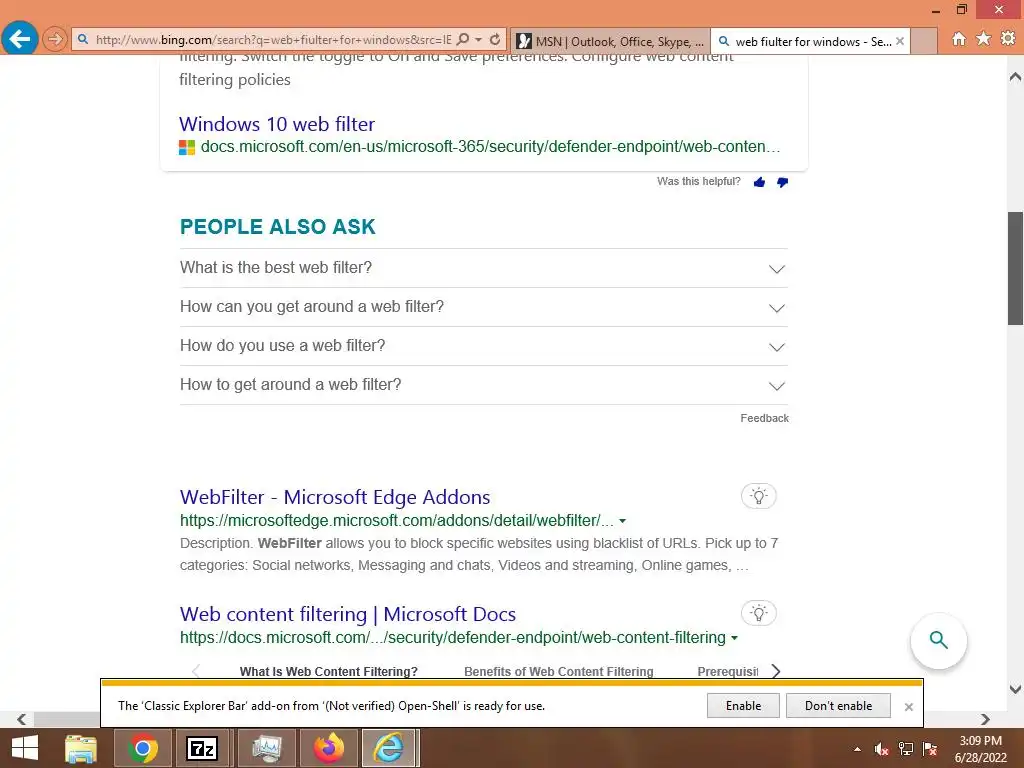This screenshot has width=1024, height=768.
Task: Click the taskbar clock showing 3:09 PM
Action: pyautogui.click(x=980, y=749)
